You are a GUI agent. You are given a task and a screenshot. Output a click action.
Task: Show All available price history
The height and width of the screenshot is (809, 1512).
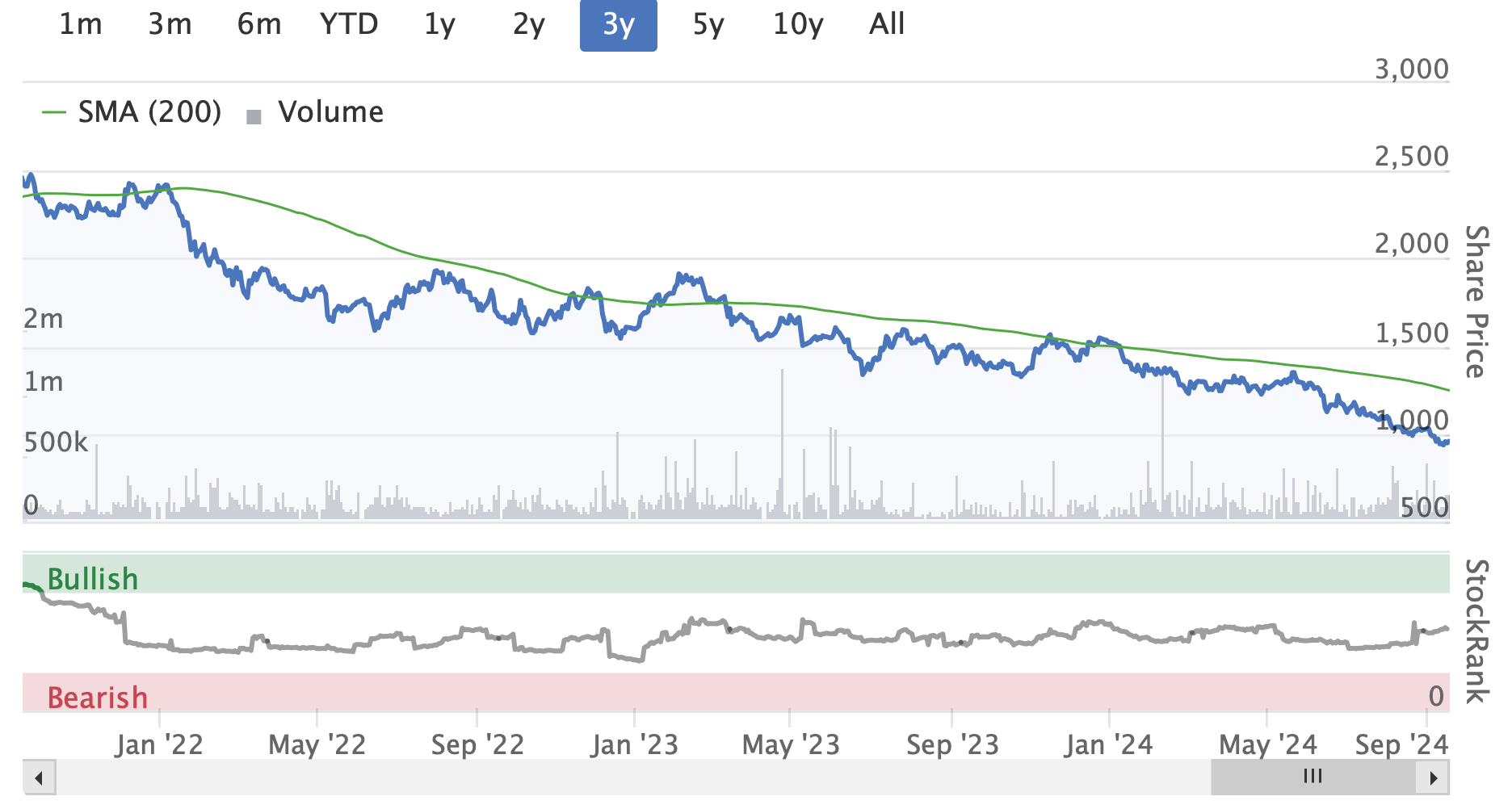click(887, 24)
